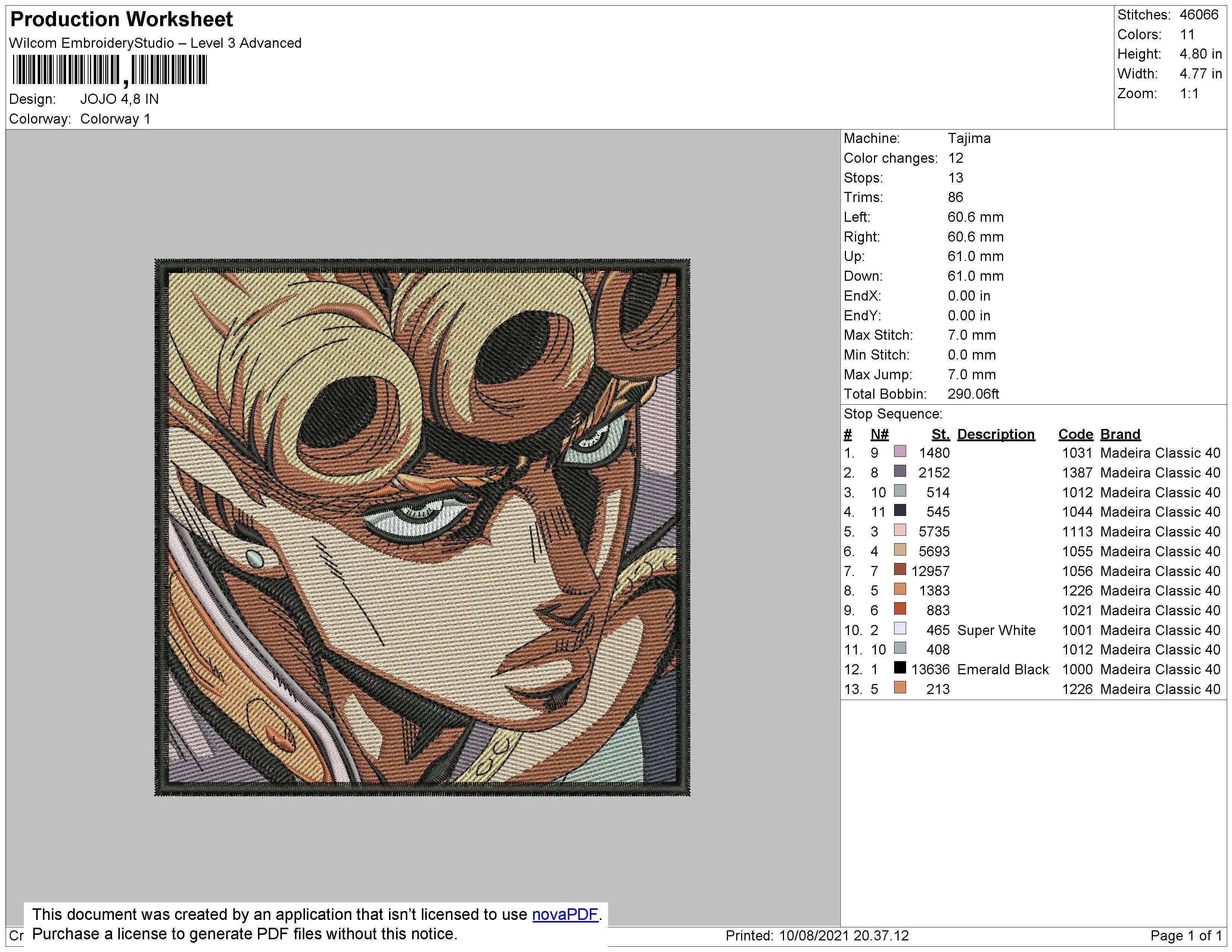Click the tan swatch for stop 6
The height and width of the screenshot is (952, 1232).
click(900, 550)
